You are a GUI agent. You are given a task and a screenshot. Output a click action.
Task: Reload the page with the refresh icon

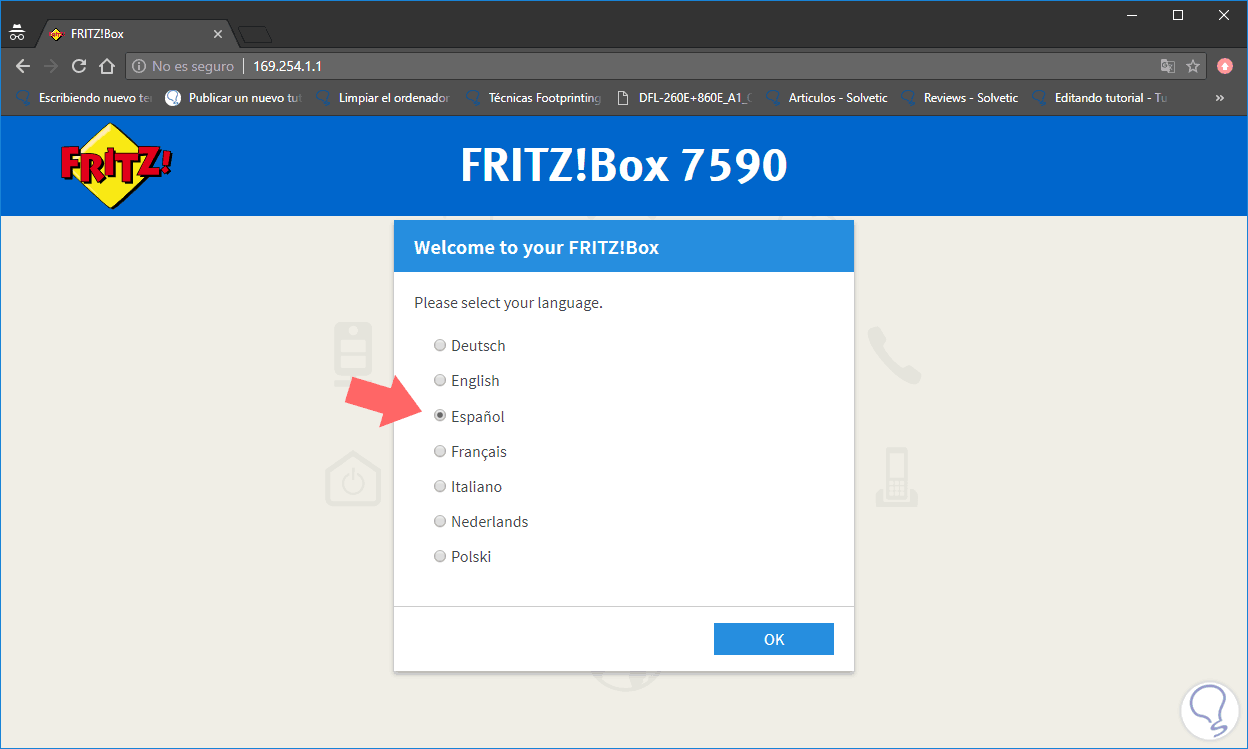[79, 66]
